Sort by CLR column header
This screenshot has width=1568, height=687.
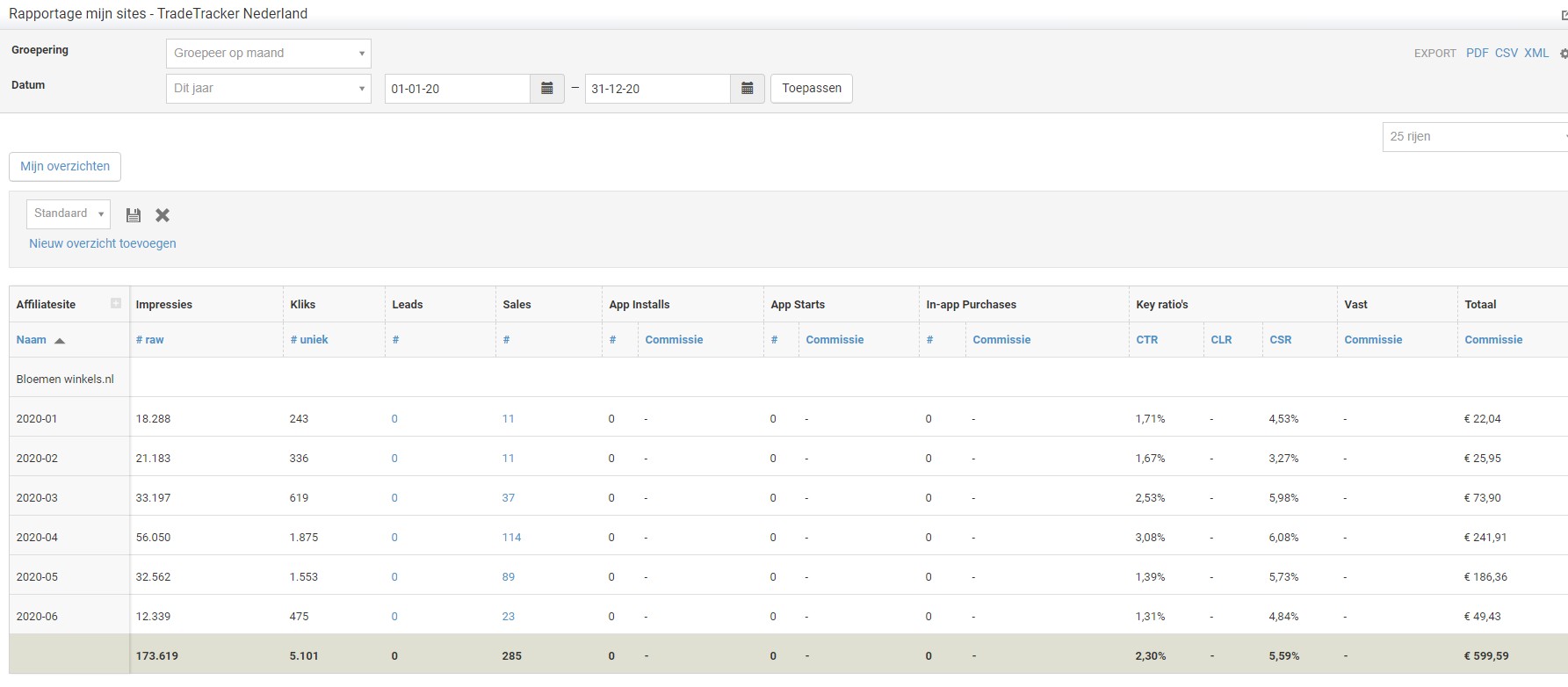1221,340
